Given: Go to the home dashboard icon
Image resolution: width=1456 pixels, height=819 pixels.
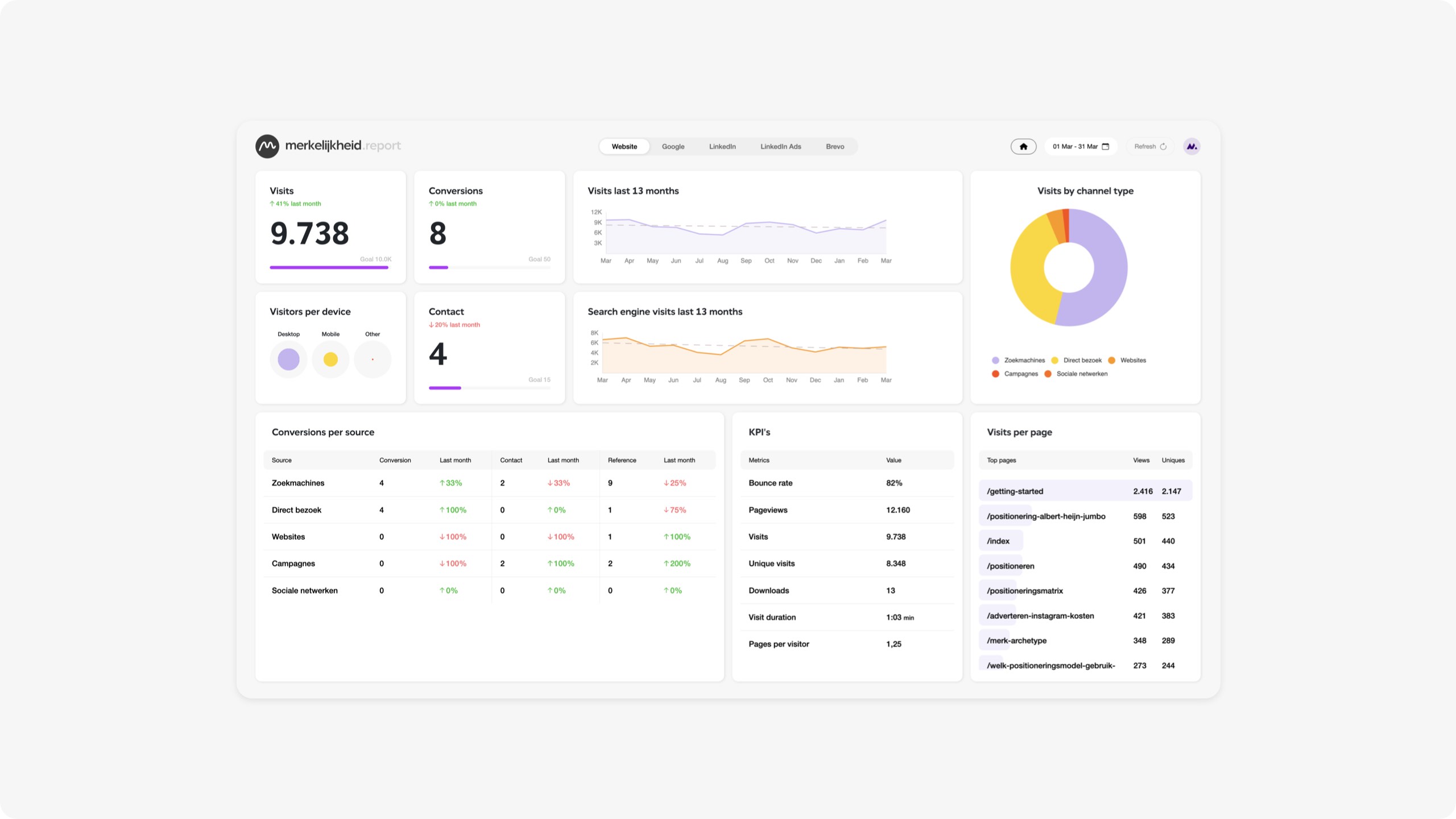Looking at the screenshot, I should click(1023, 147).
